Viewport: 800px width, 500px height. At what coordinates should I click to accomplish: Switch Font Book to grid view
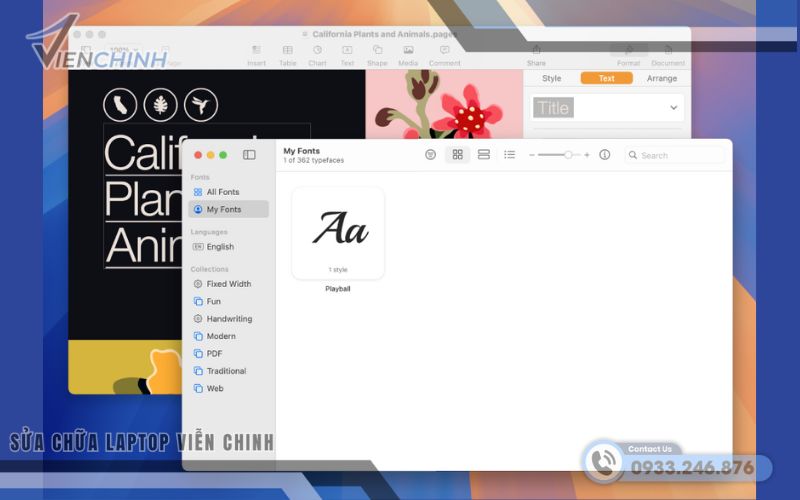coord(458,155)
